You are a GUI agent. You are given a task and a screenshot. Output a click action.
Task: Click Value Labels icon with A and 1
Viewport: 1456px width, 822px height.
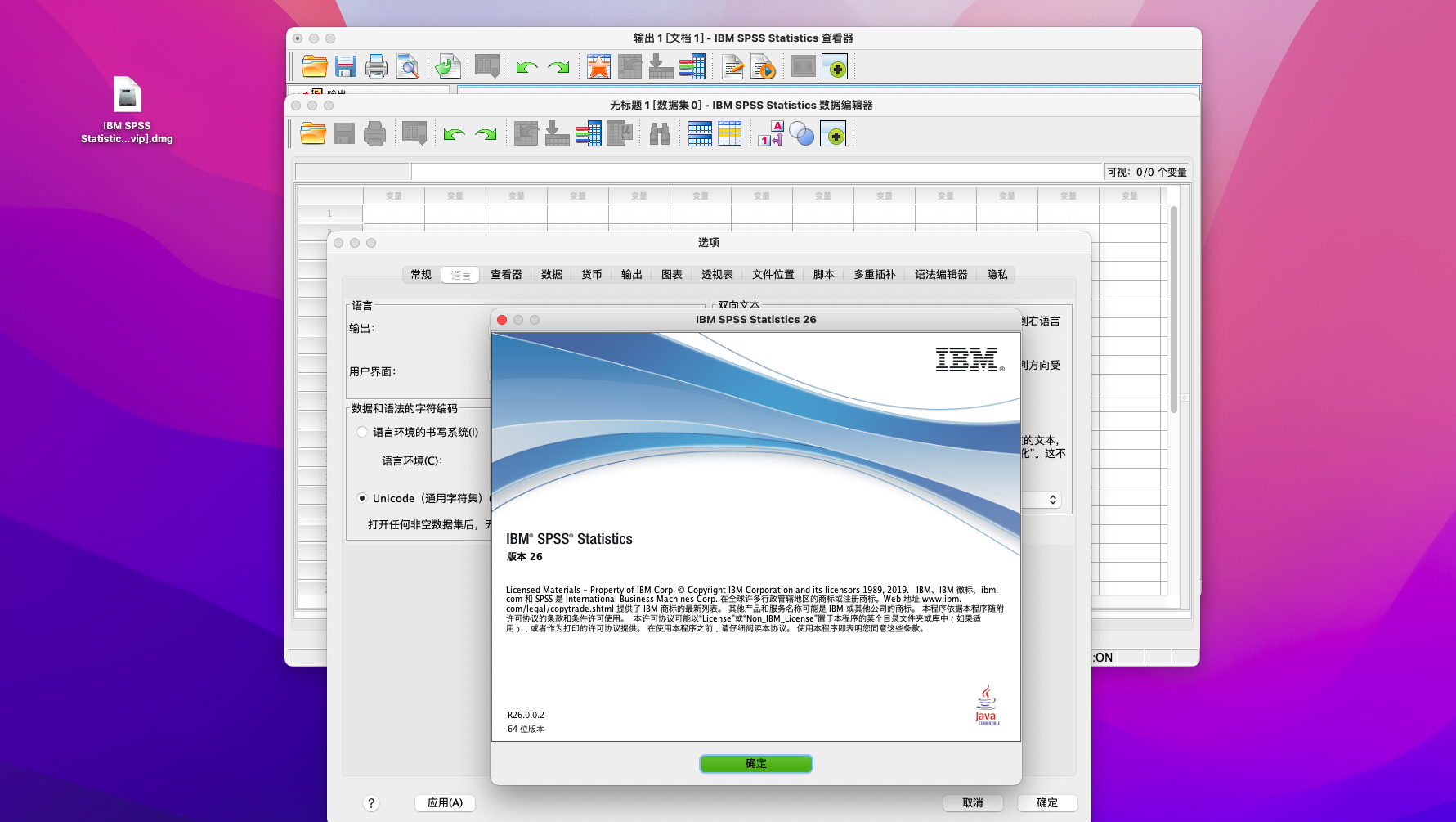[770, 133]
